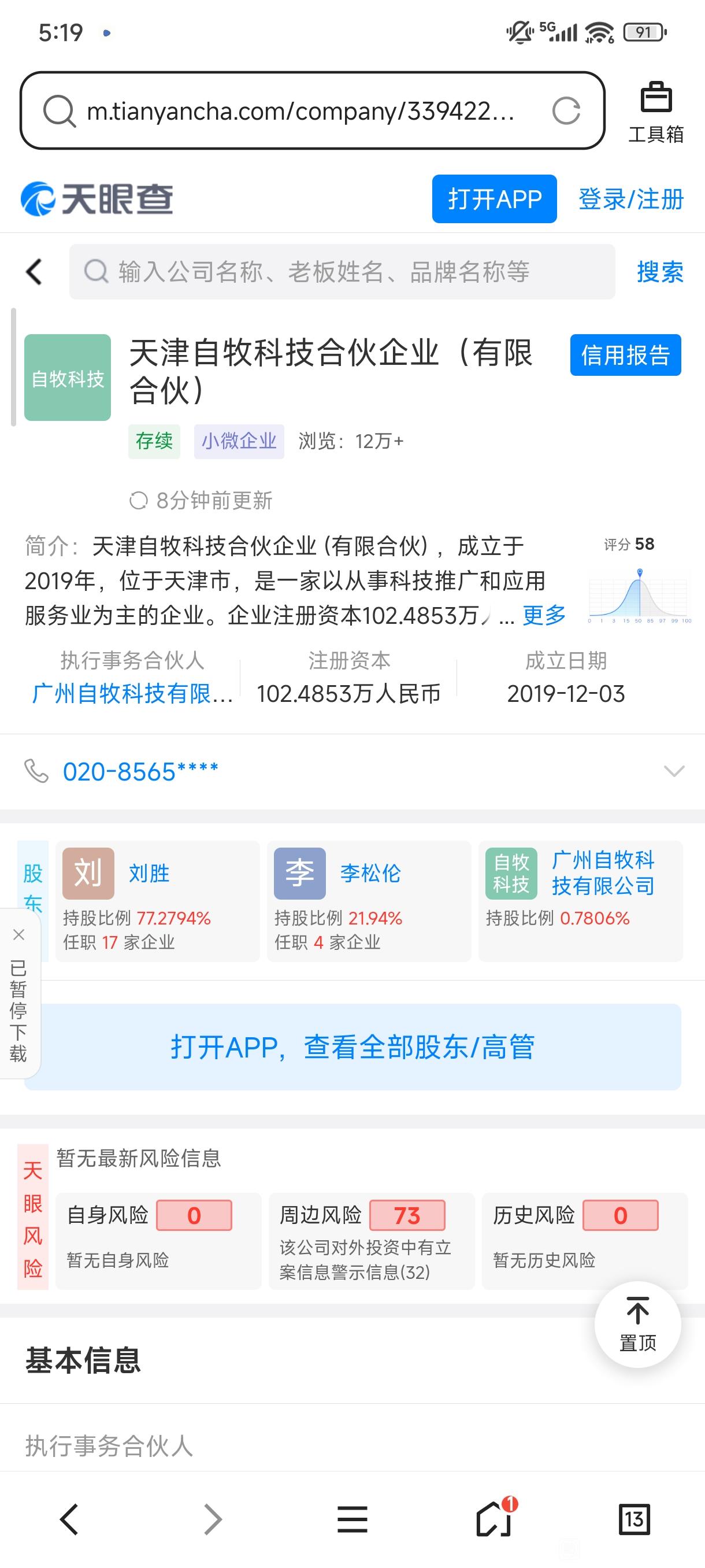This screenshot has height=1568, width=705.
Task: Tap the 置顶 scroll-to-top button
Action: point(637,1324)
